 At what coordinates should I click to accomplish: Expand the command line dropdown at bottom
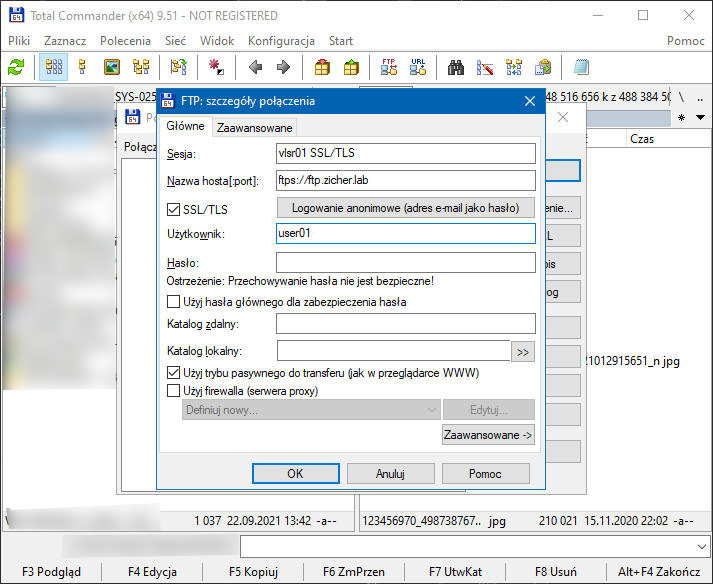pyautogui.click(x=701, y=546)
